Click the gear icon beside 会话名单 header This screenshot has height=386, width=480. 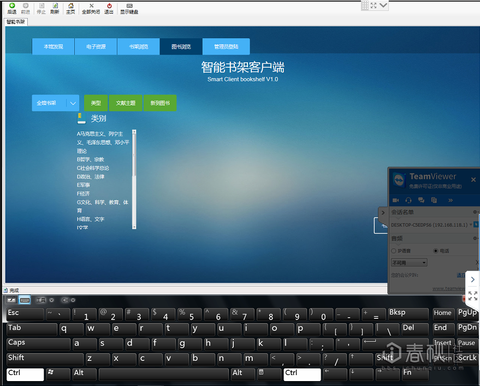tap(475, 212)
